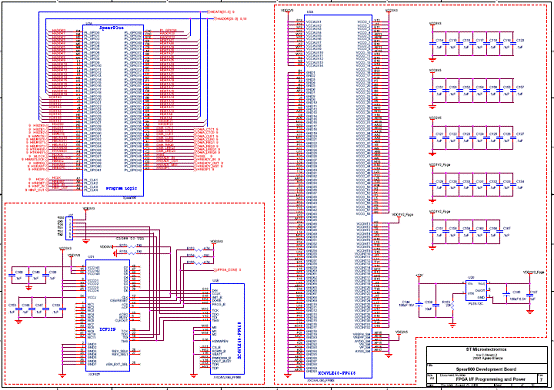Click the FPGA_DONE net label

(227, 270)
